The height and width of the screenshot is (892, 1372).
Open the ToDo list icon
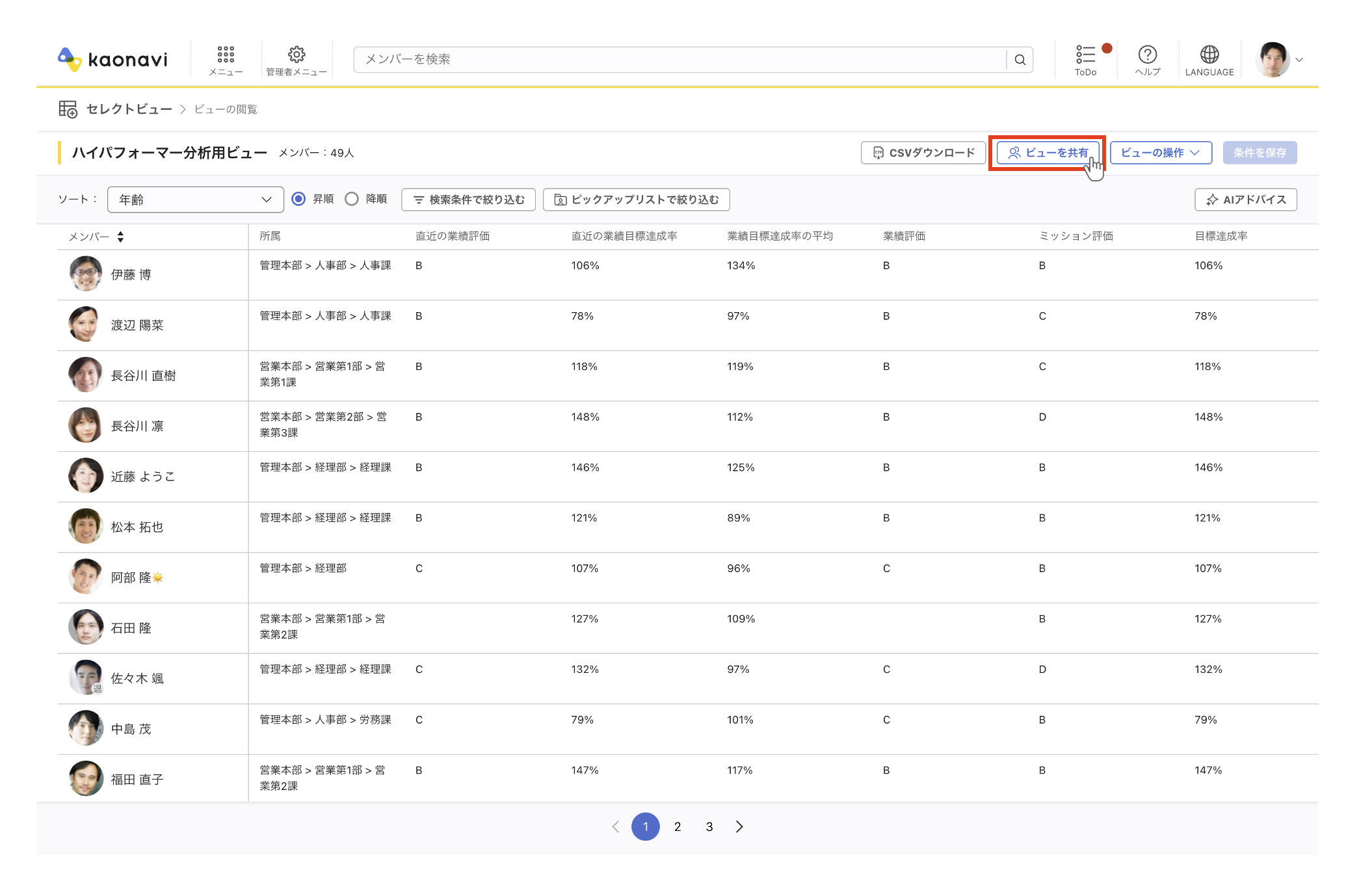coord(1085,54)
